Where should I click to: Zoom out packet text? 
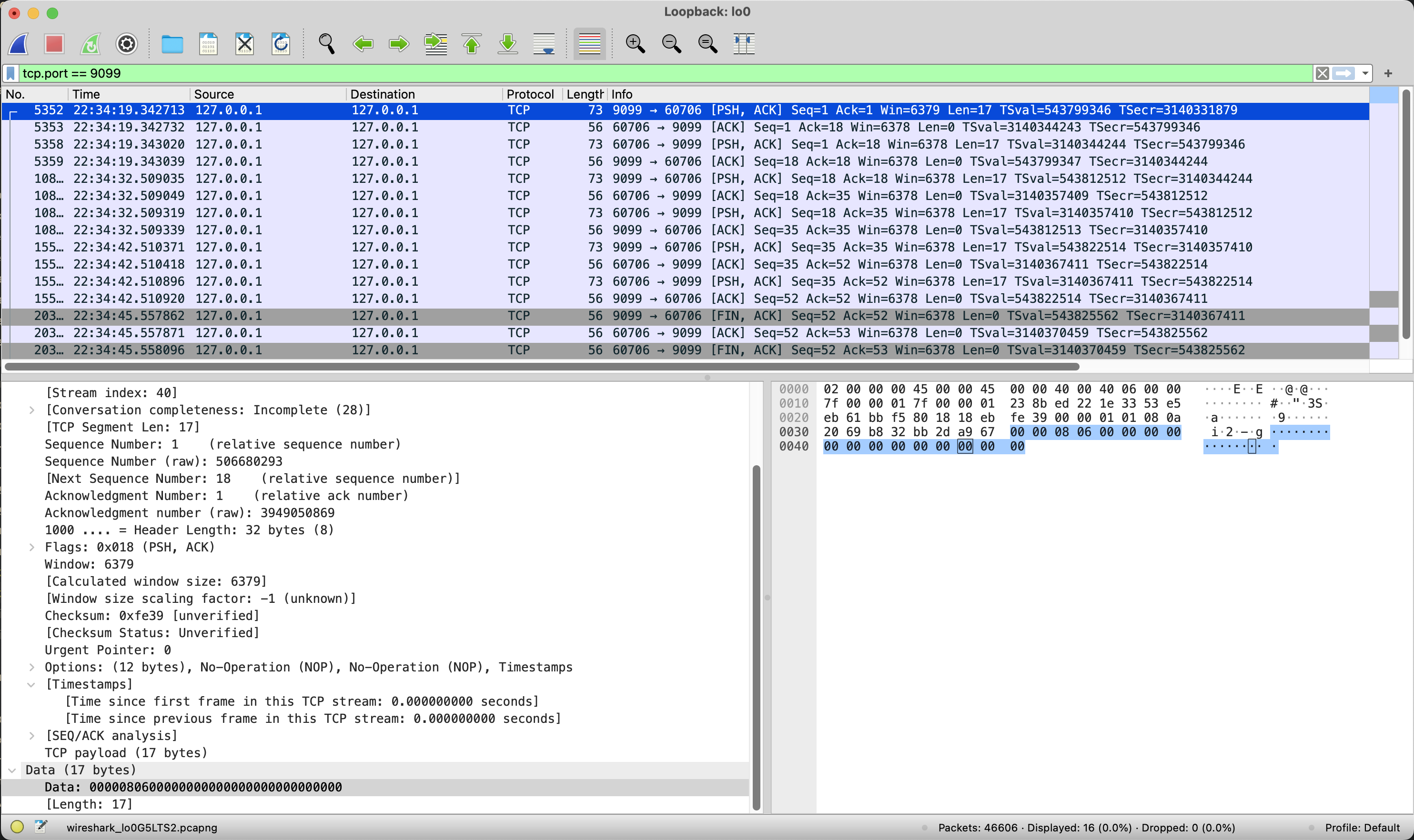coord(672,44)
